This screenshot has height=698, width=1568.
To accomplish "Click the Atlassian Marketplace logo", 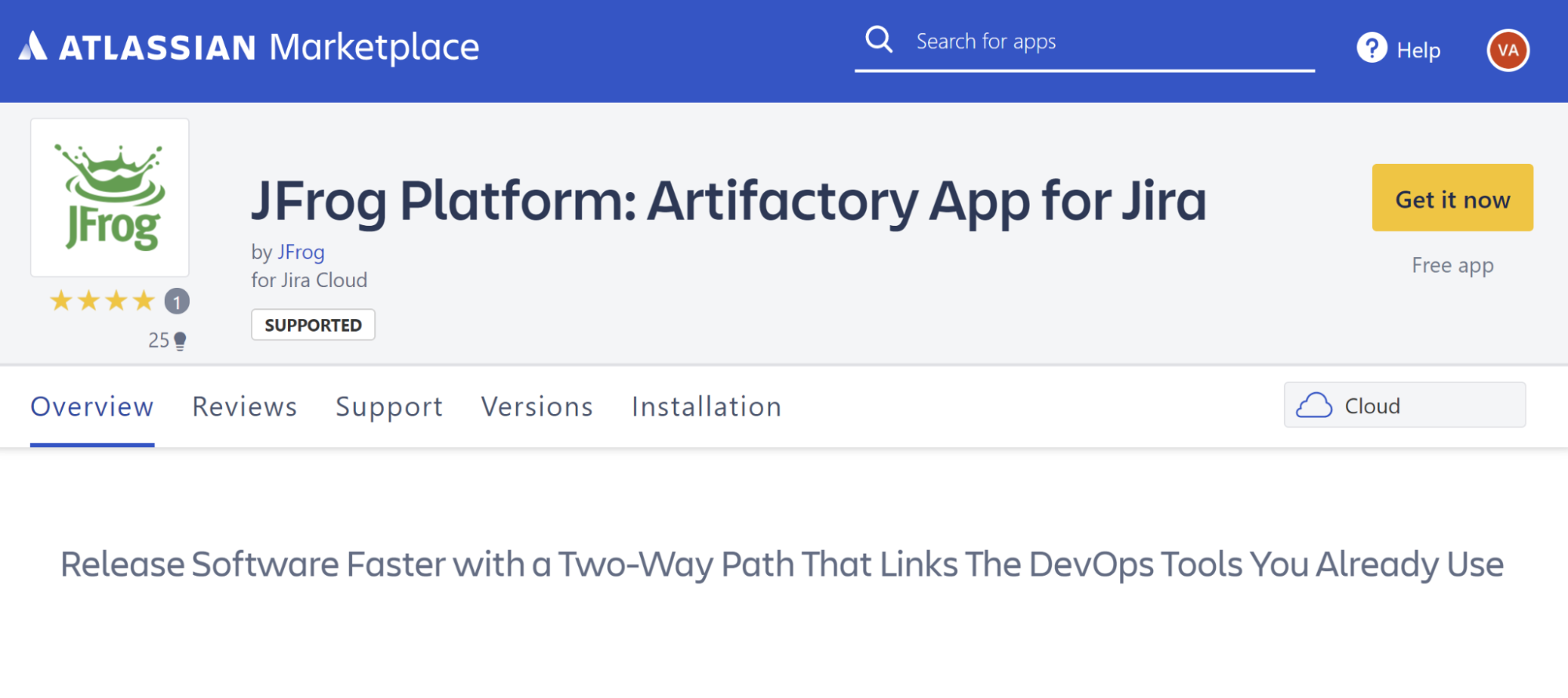I will (249, 47).
